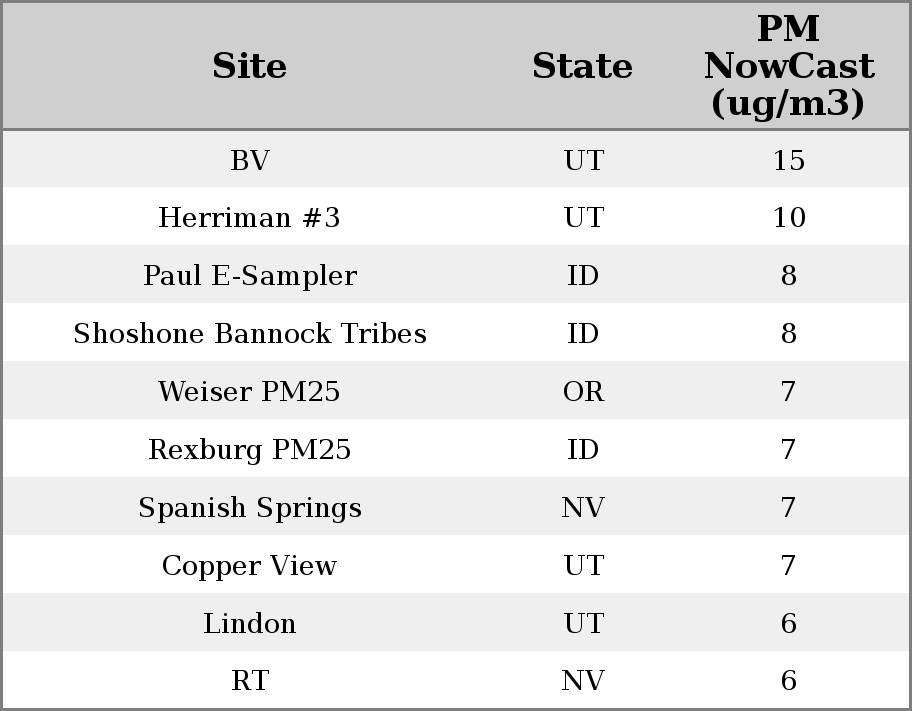912x711 pixels.
Task: Select the Lindon site entry
Action: coord(250,624)
